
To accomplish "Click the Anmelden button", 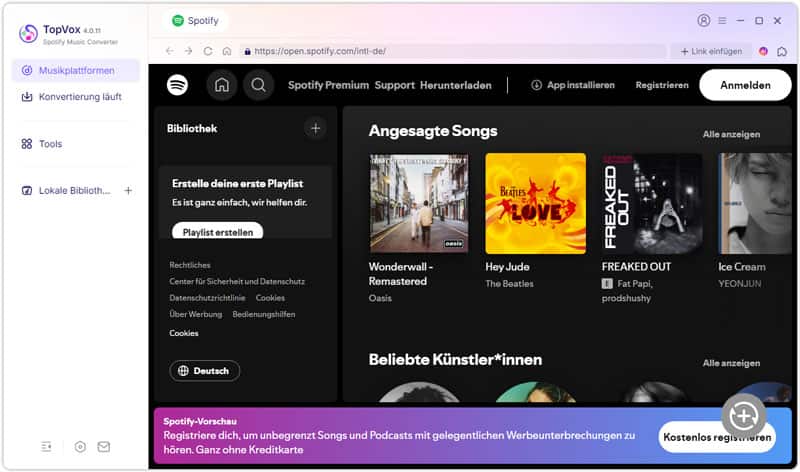I will point(745,85).
